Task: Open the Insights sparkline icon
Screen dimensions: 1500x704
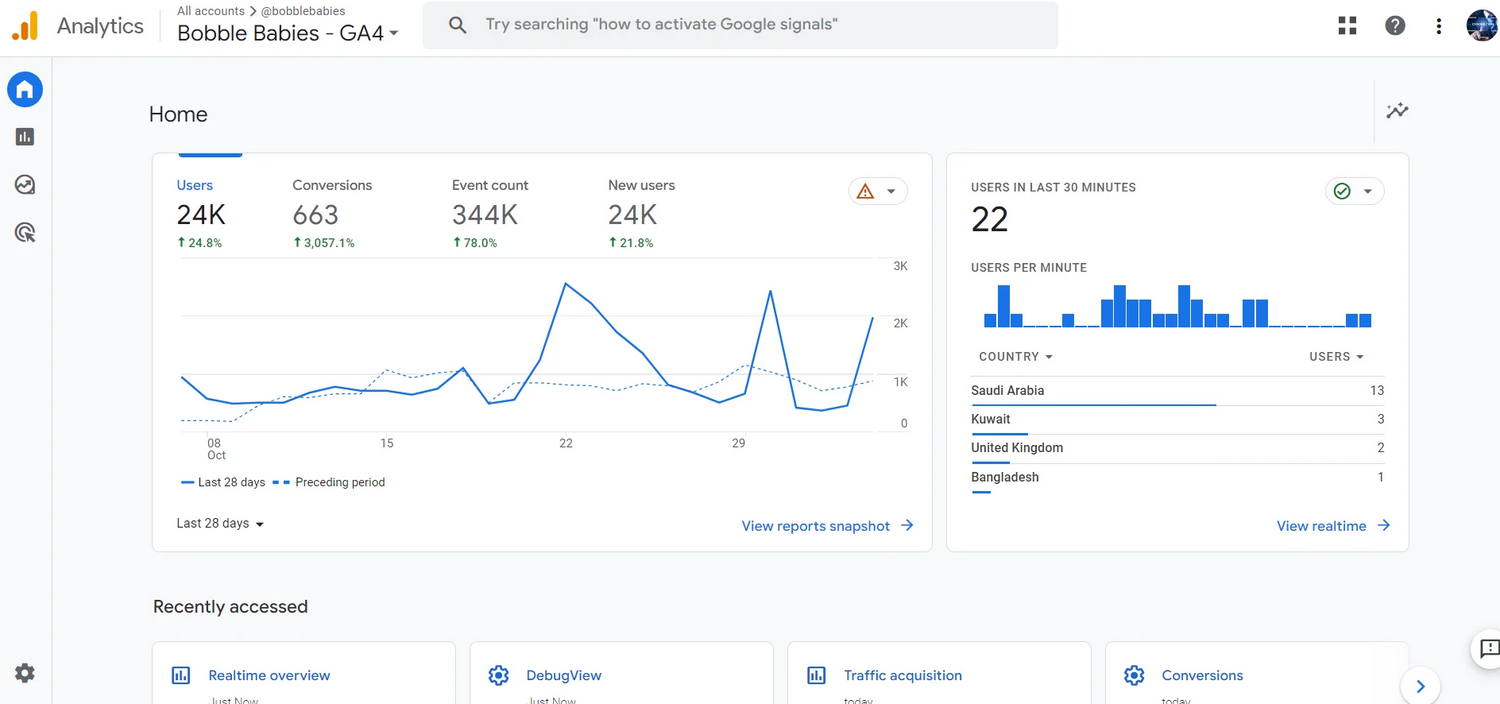Action: (1397, 111)
